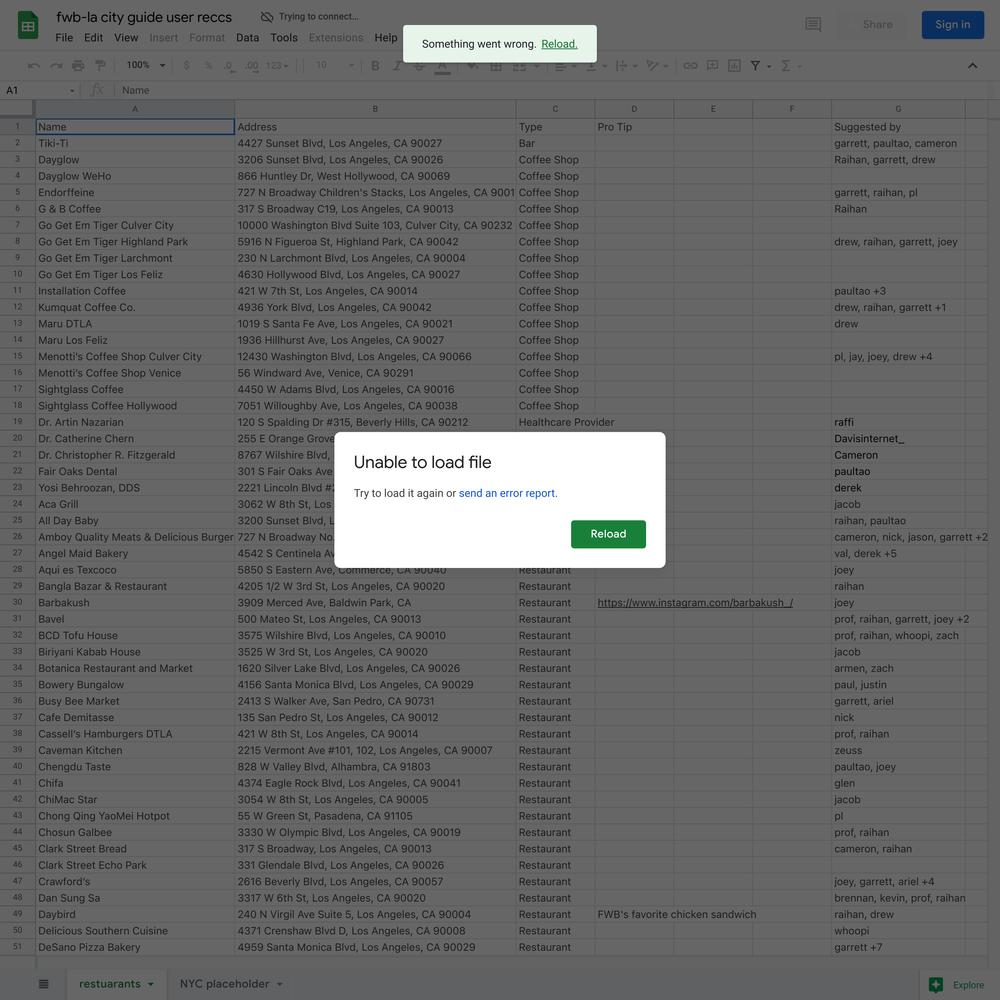This screenshot has width=1000, height=1000.
Task: Click the All Sheets list icon
Action: tap(43, 984)
